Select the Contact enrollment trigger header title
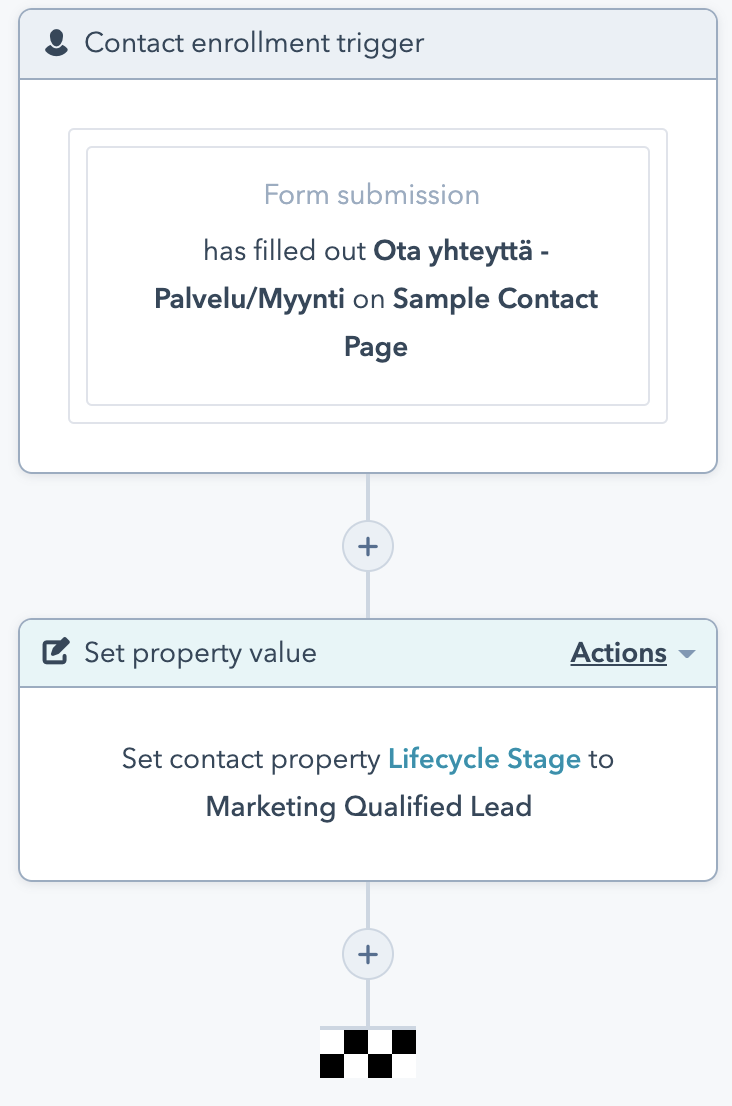The width and height of the screenshot is (732, 1106). pyautogui.click(x=254, y=44)
